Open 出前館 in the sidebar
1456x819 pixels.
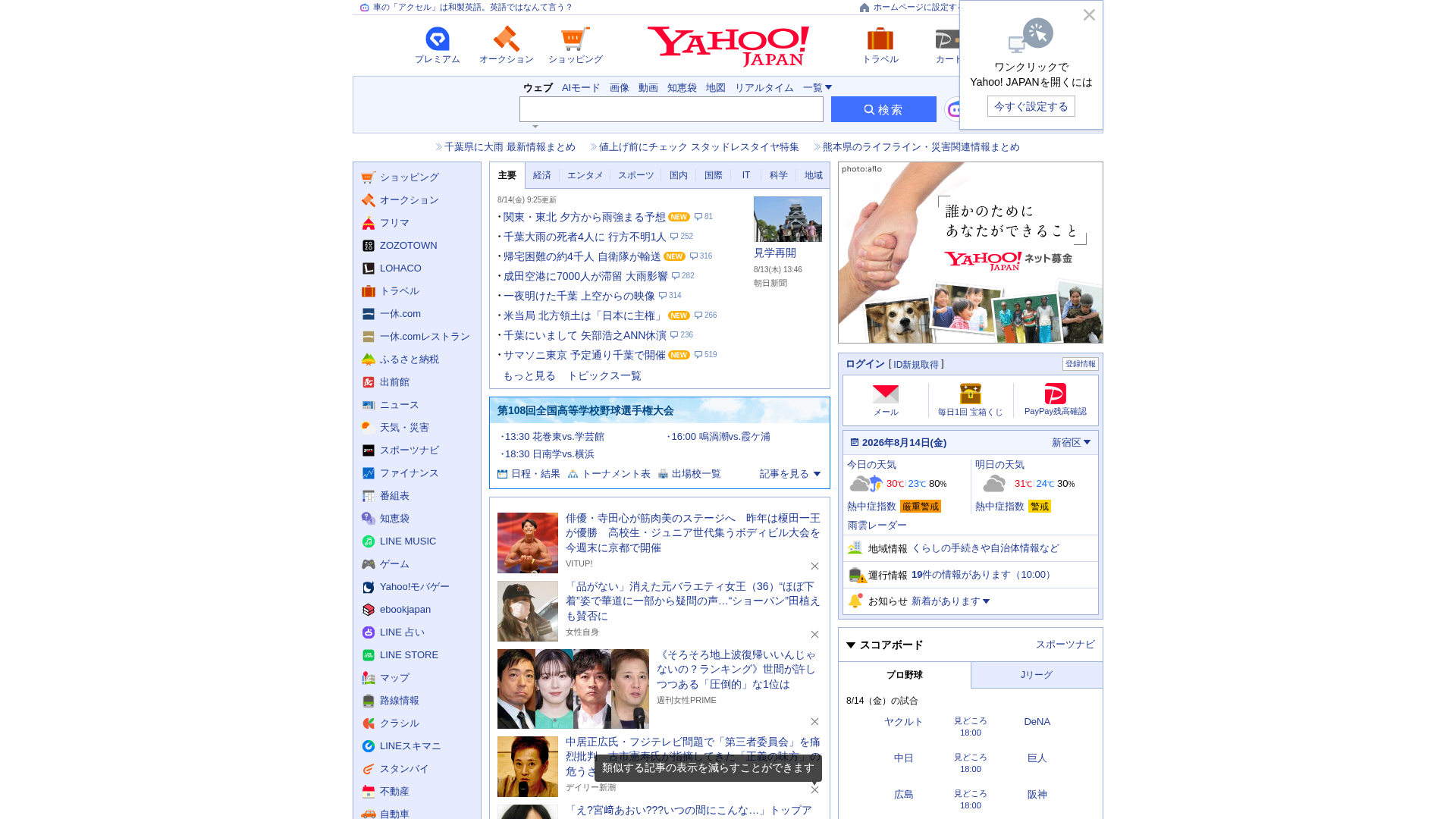(394, 382)
